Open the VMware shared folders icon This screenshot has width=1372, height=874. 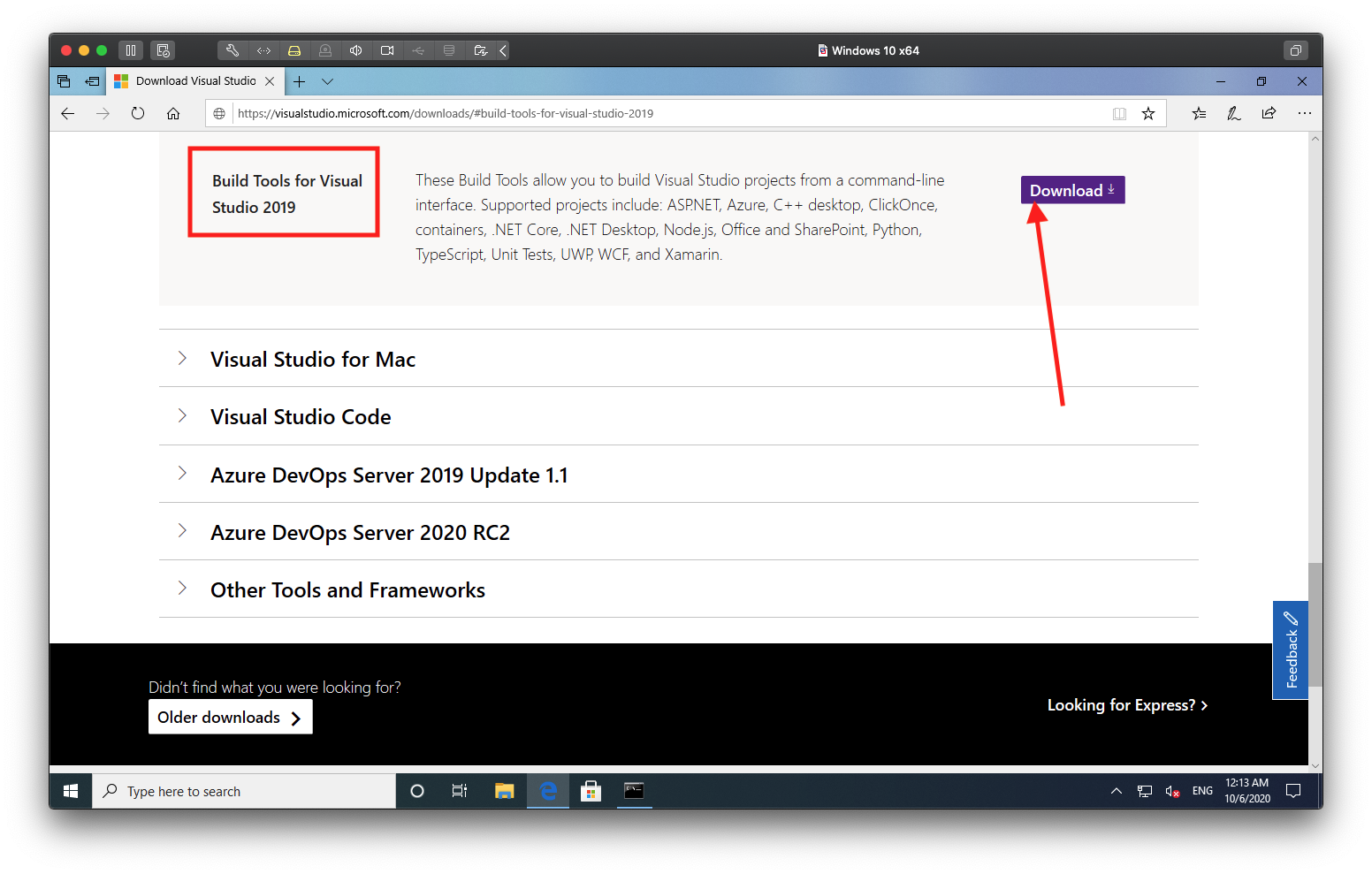tap(480, 50)
